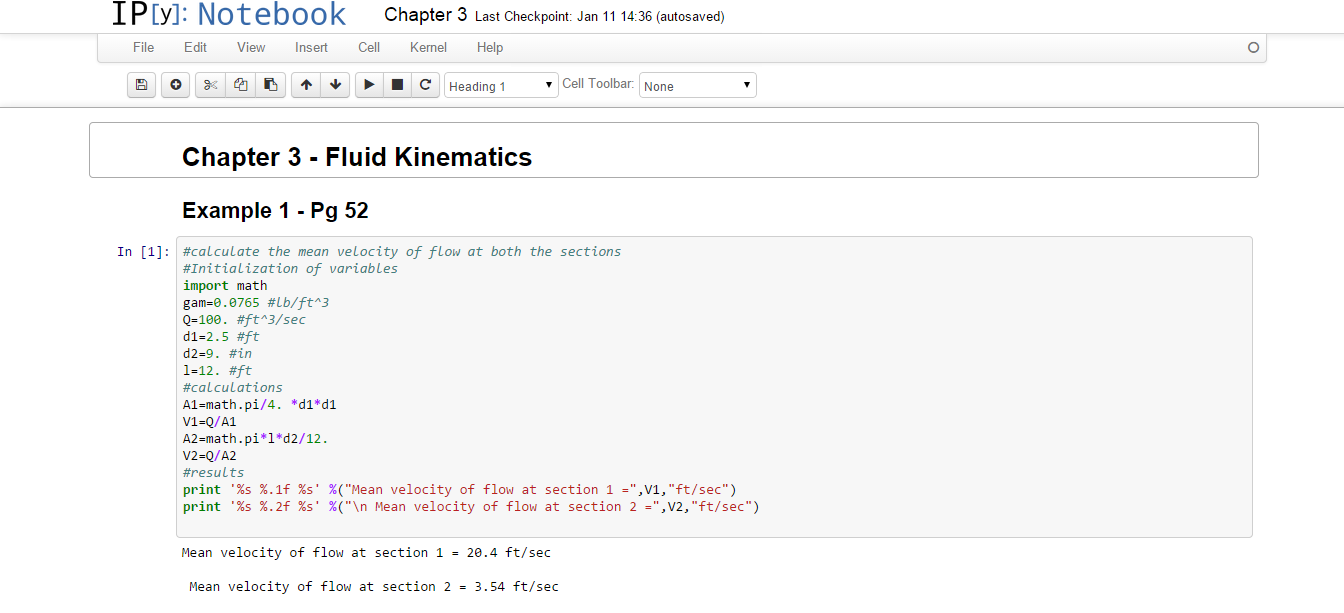The height and width of the screenshot is (613, 1344).
Task: Cut the selected cell with scissors icon
Action: pos(210,85)
